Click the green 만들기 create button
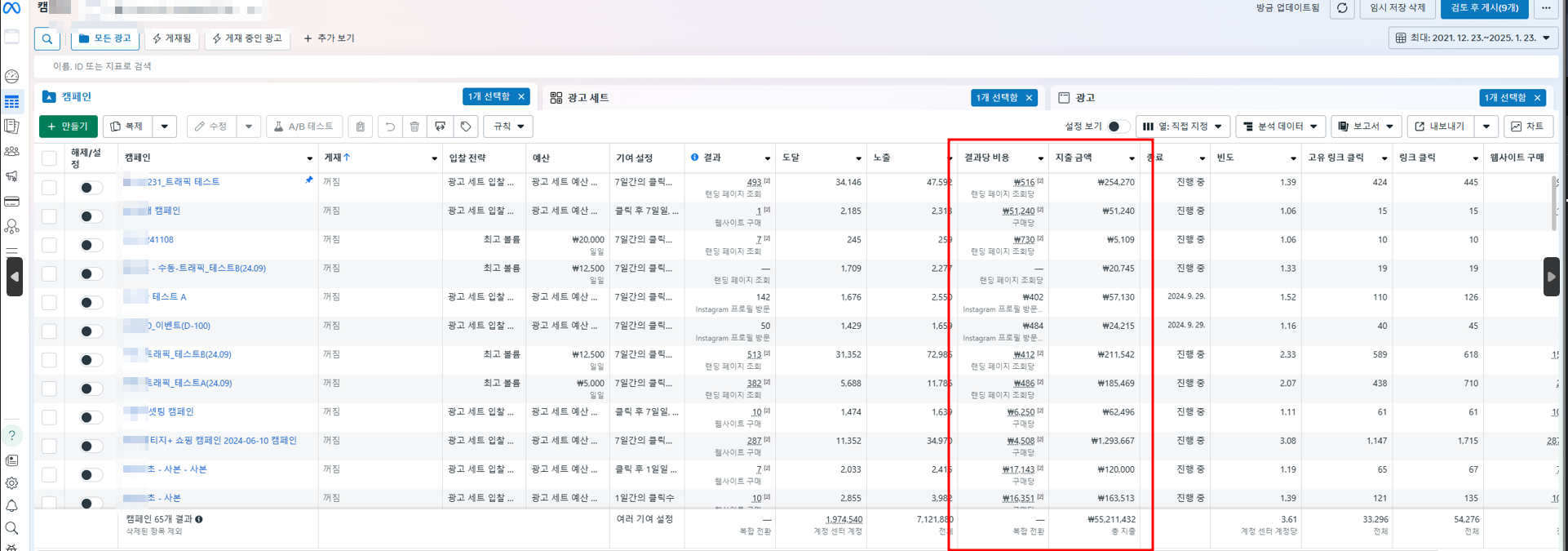This screenshot has width=1568, height=551. (x=69, y=127)
